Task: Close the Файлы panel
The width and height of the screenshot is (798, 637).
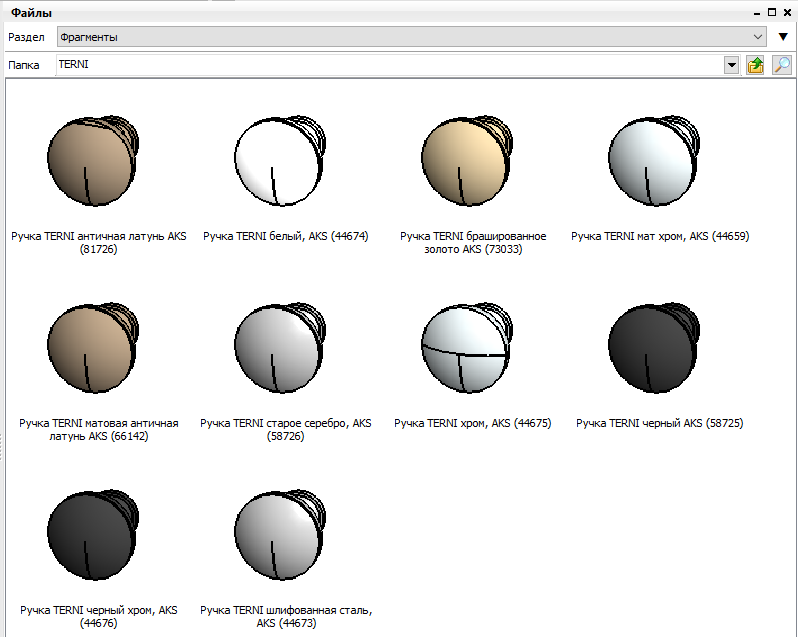Action: [x=787, y=13]
